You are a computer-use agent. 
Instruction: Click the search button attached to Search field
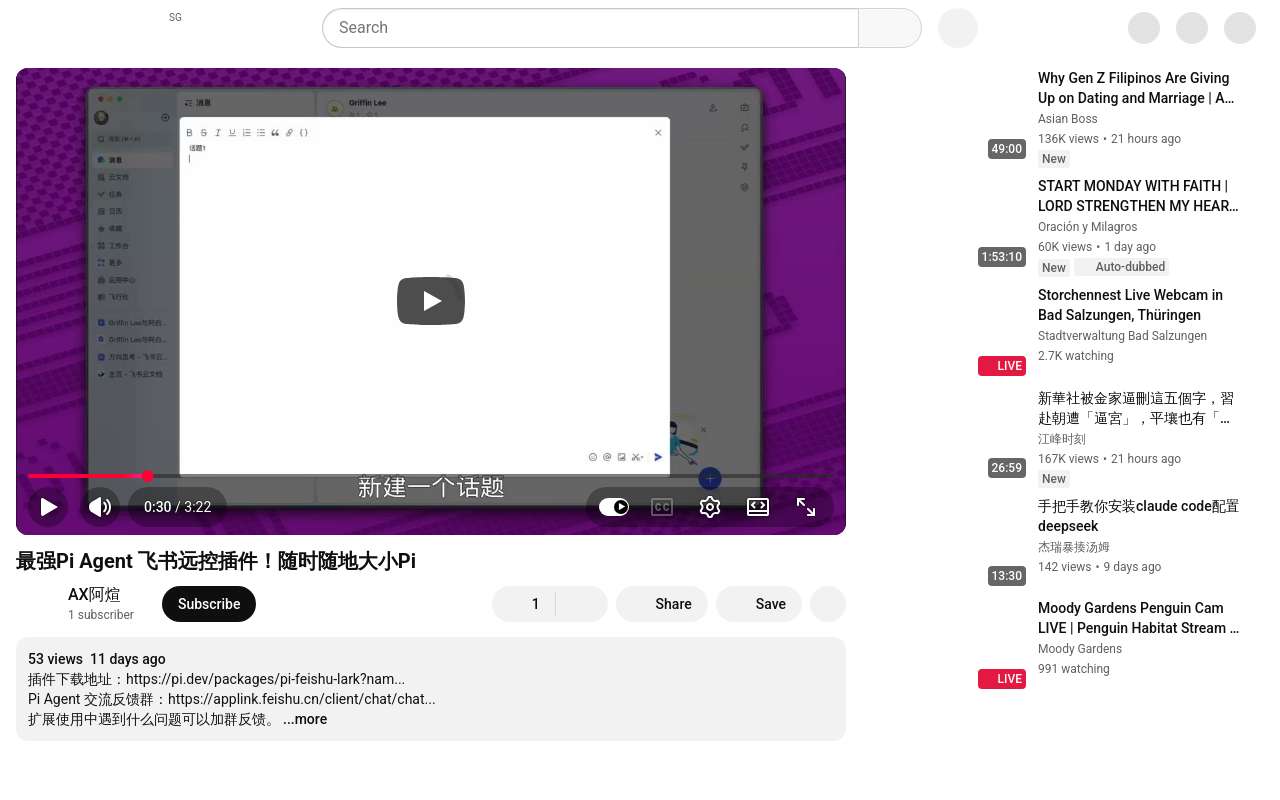point(890,28)
